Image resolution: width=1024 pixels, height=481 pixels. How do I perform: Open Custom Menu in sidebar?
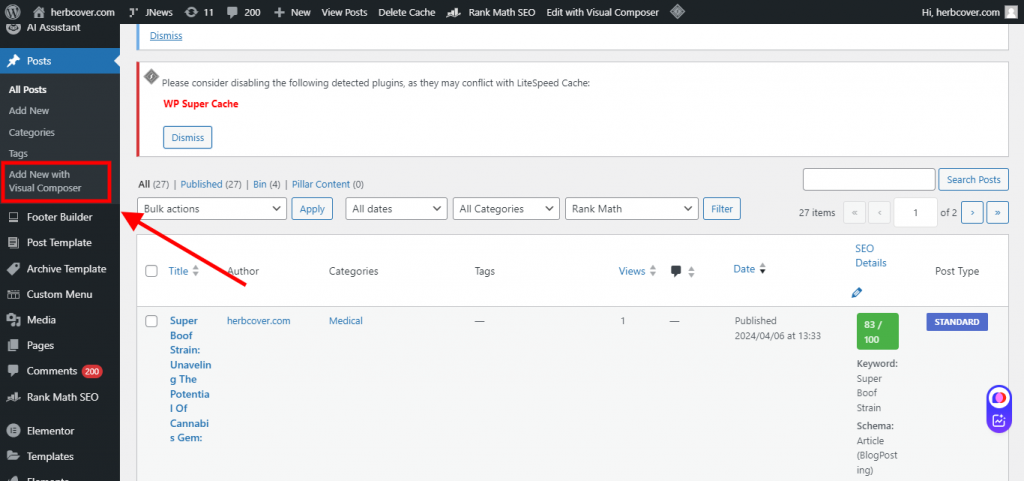click(x=59, y=294)
